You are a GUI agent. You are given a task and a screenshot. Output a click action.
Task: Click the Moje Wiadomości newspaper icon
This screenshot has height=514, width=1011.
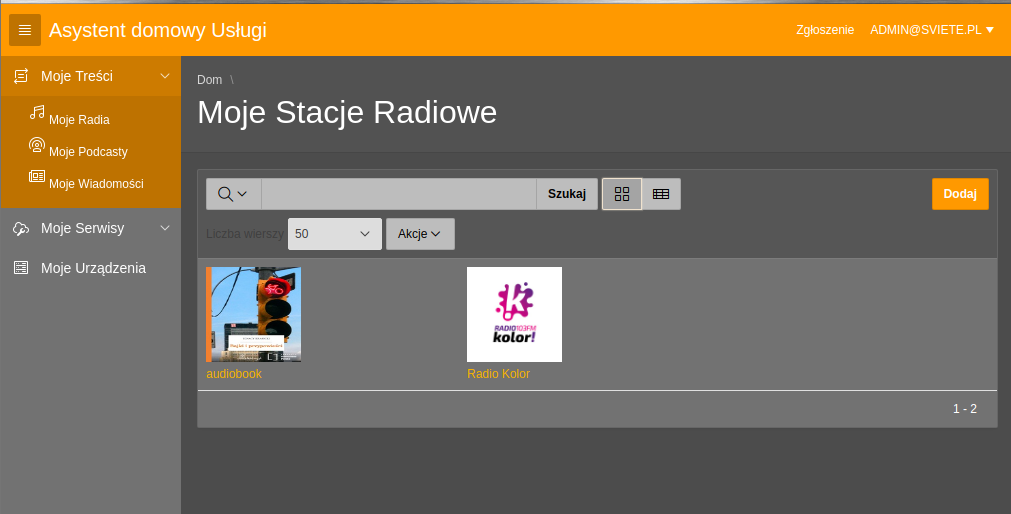pos(37,176)
